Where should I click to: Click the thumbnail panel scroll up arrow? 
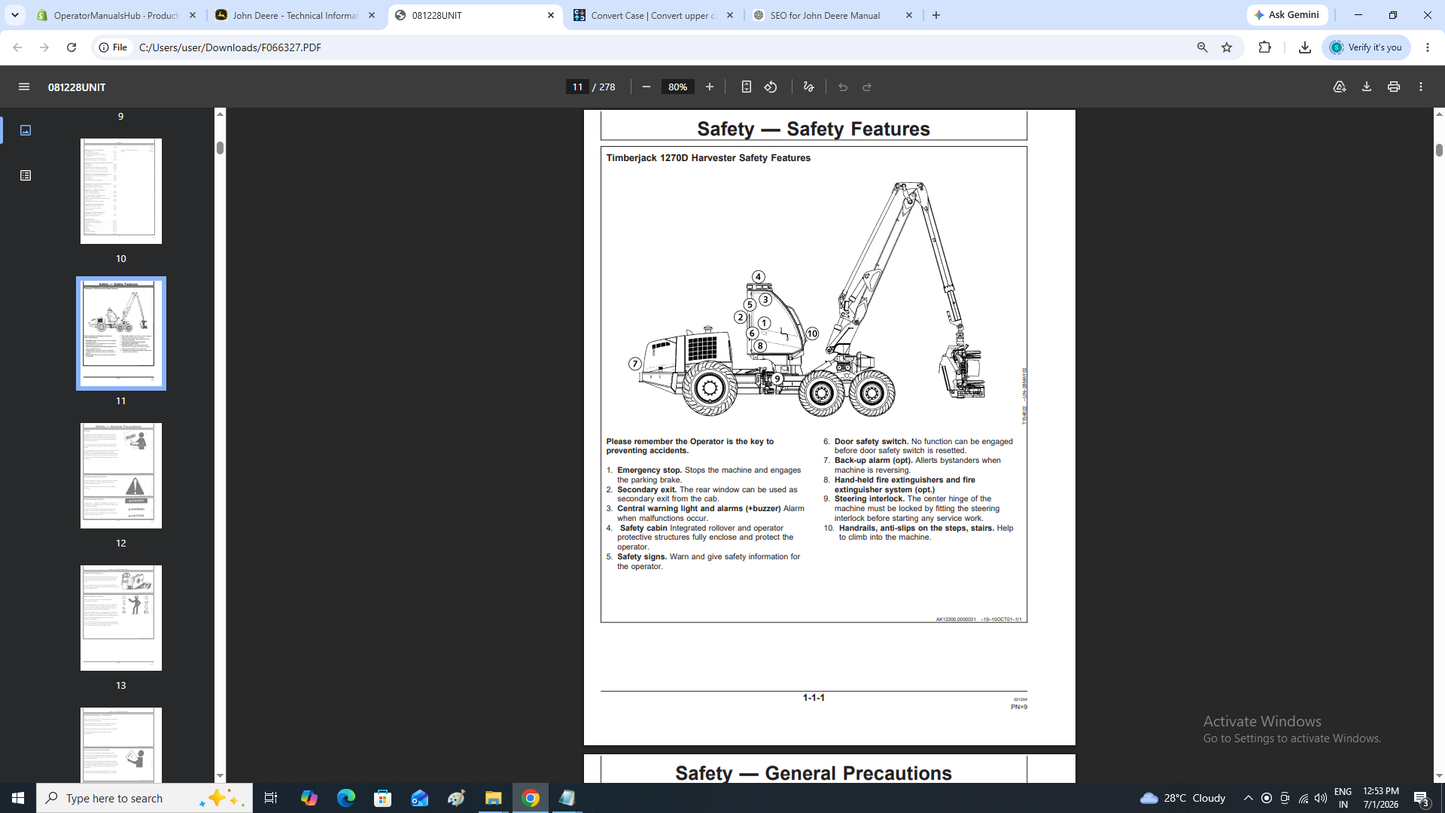pyautogui.click(x=220, y=114)
